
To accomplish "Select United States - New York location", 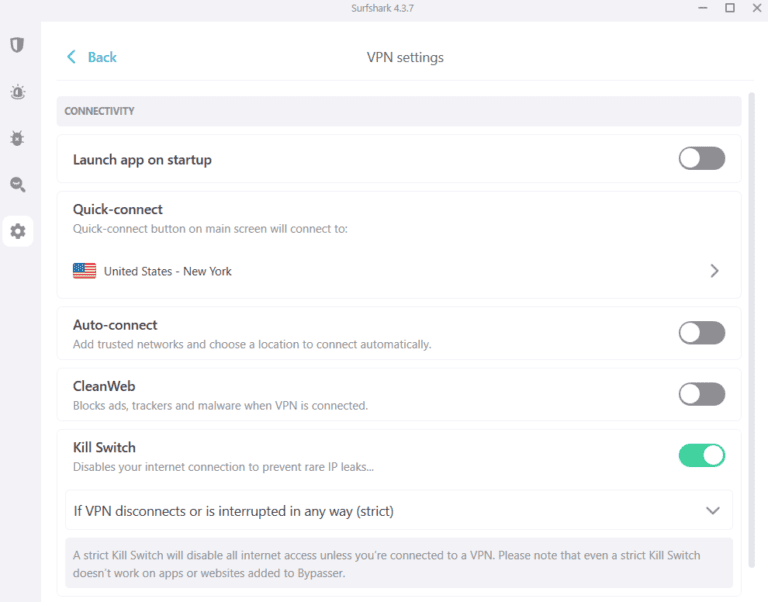I will point(168,271).
